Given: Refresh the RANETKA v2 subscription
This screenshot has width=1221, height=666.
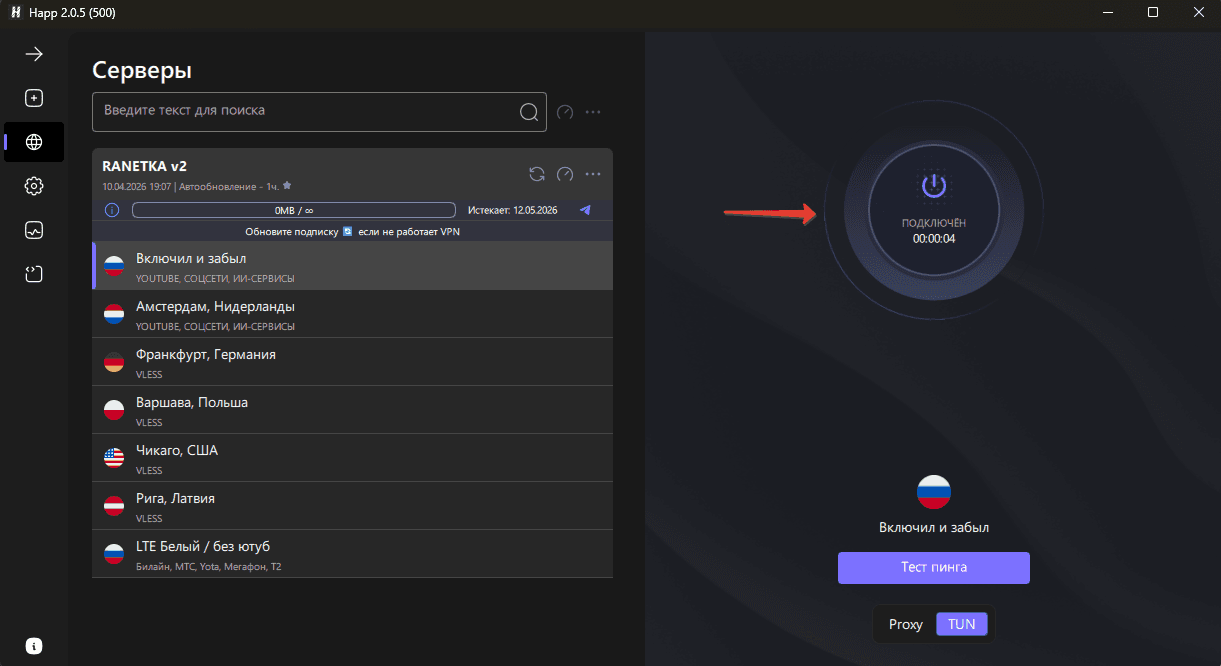Looking at the screenshot, I should 537,174.
